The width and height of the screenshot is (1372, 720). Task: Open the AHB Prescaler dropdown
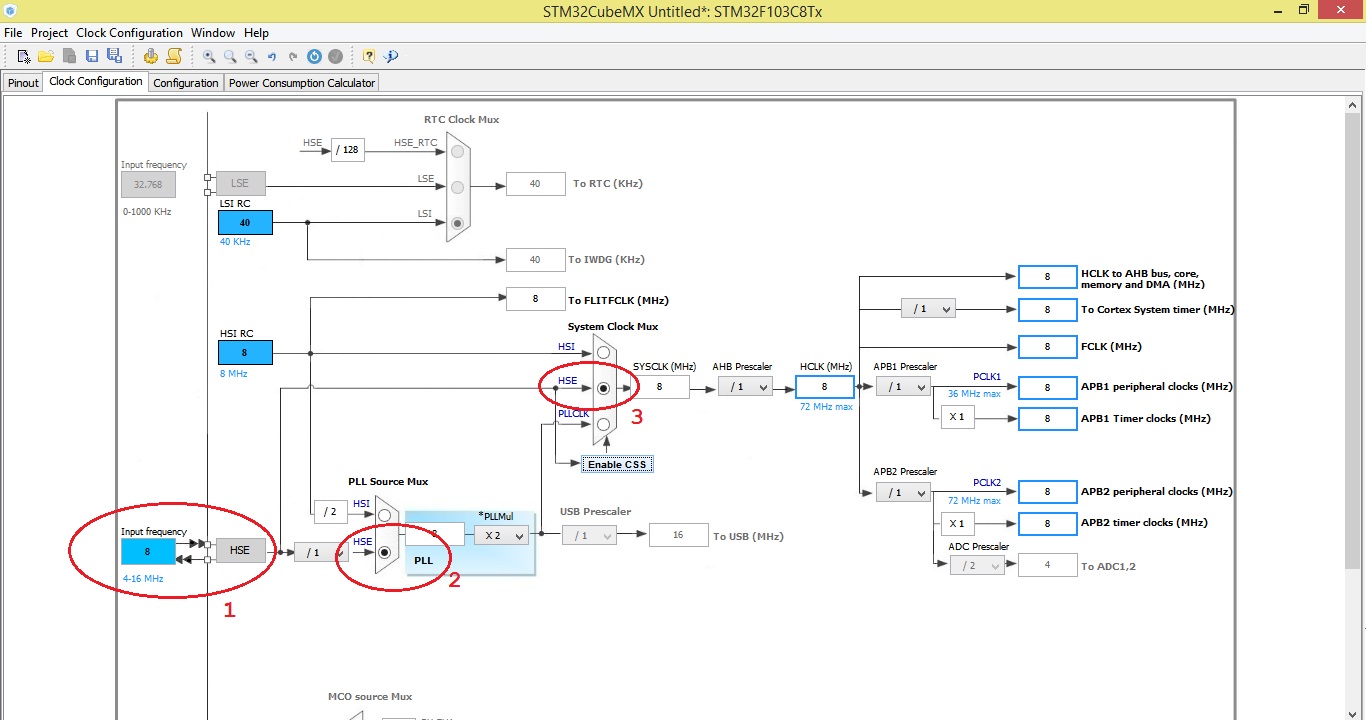pyautogui.click(x=745, y=386)
